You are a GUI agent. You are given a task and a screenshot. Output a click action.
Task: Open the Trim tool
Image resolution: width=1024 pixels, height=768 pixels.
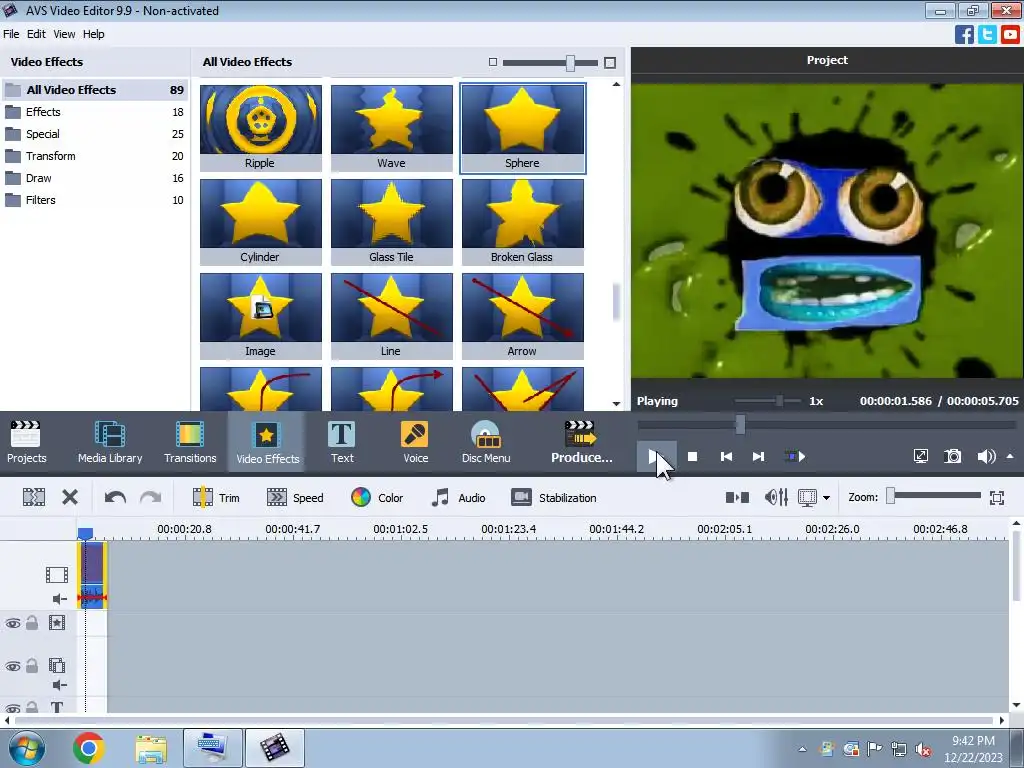coord(216,498)
